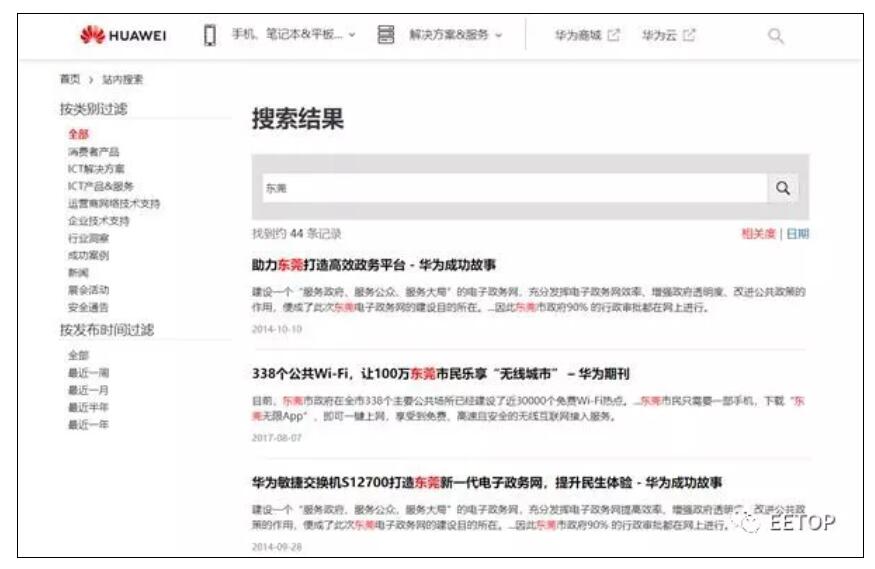Click the search input containing 东莞
The image size is (875, 569).
point(515,188)
